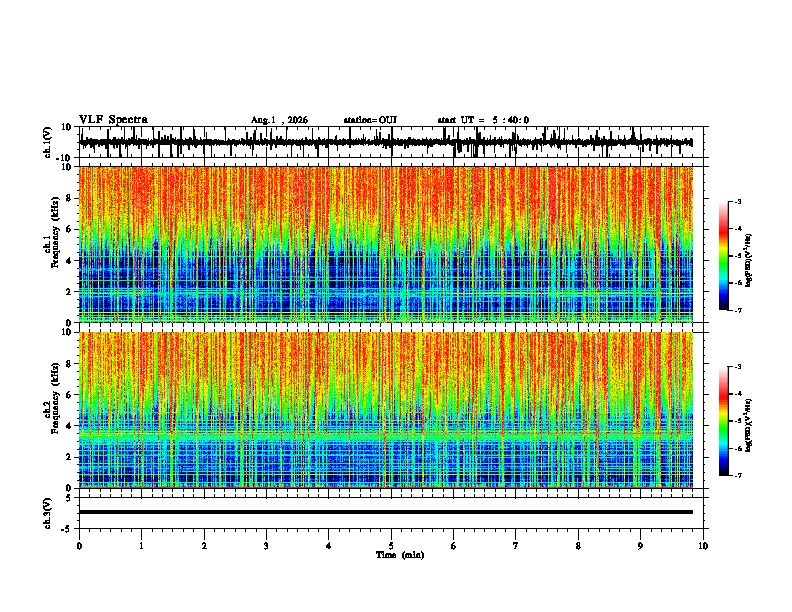
Task: Click the log(PSD) label beside ch.1 colorbar
Action: pyautogui.click(x=748, y=261)
